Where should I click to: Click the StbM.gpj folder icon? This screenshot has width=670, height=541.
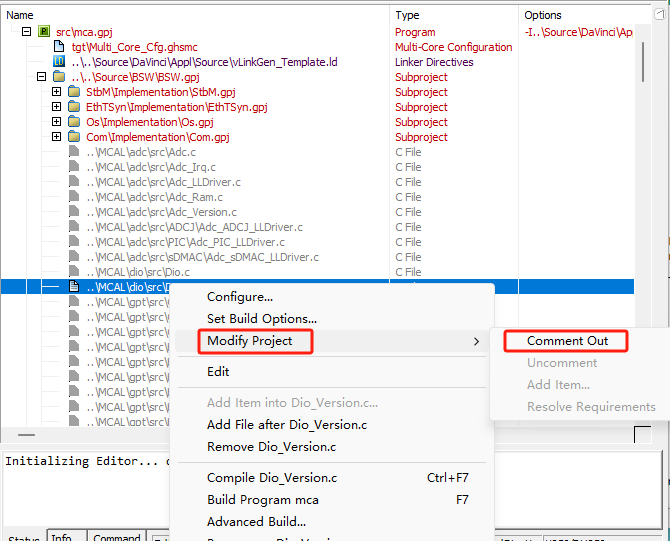(74, 92)
